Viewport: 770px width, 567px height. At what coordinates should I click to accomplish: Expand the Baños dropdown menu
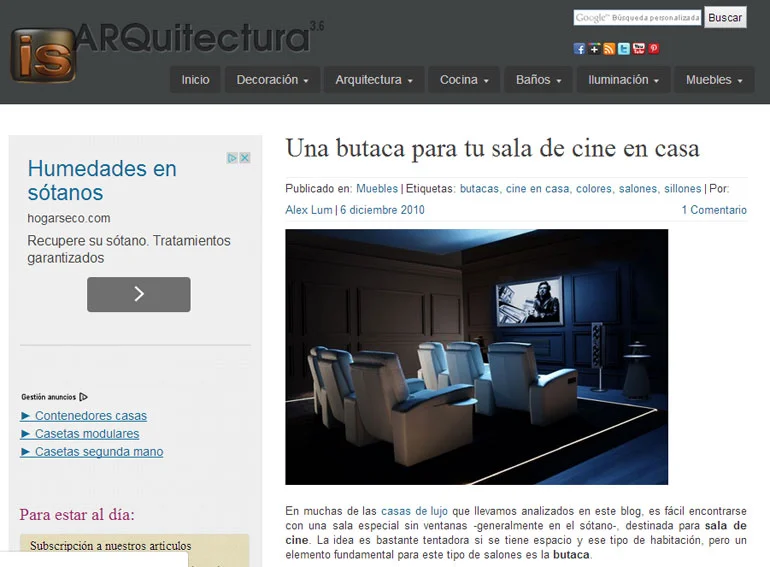[x=538, y=80]
